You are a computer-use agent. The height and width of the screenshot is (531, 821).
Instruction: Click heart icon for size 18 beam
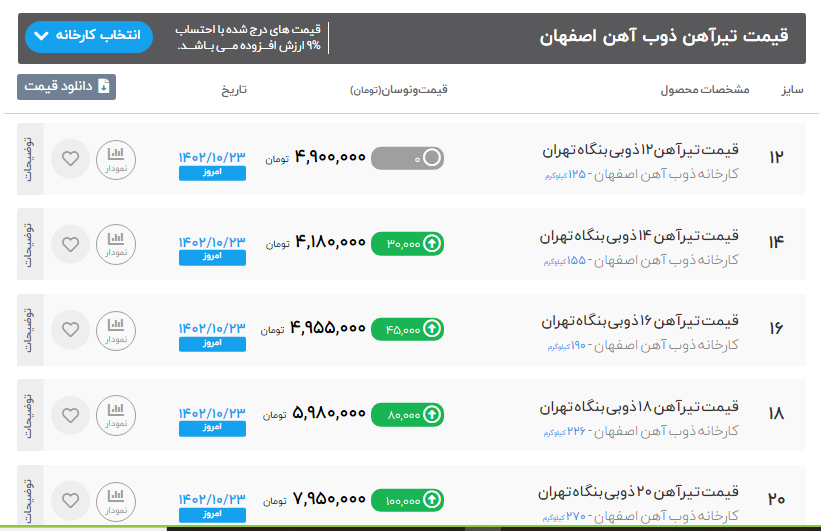[70, 413]
